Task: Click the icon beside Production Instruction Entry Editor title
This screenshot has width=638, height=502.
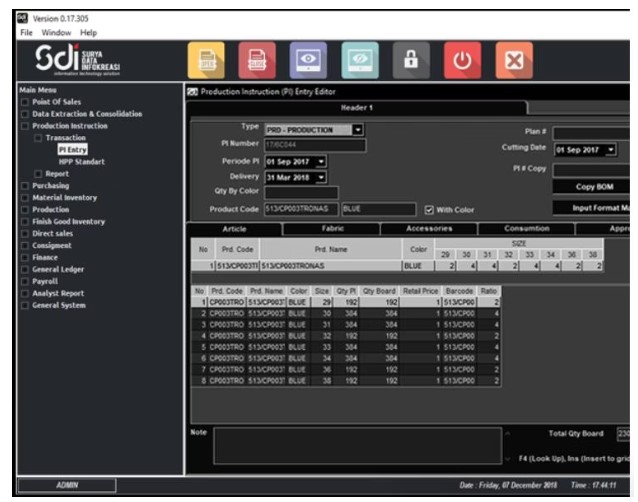Action: 192,92
